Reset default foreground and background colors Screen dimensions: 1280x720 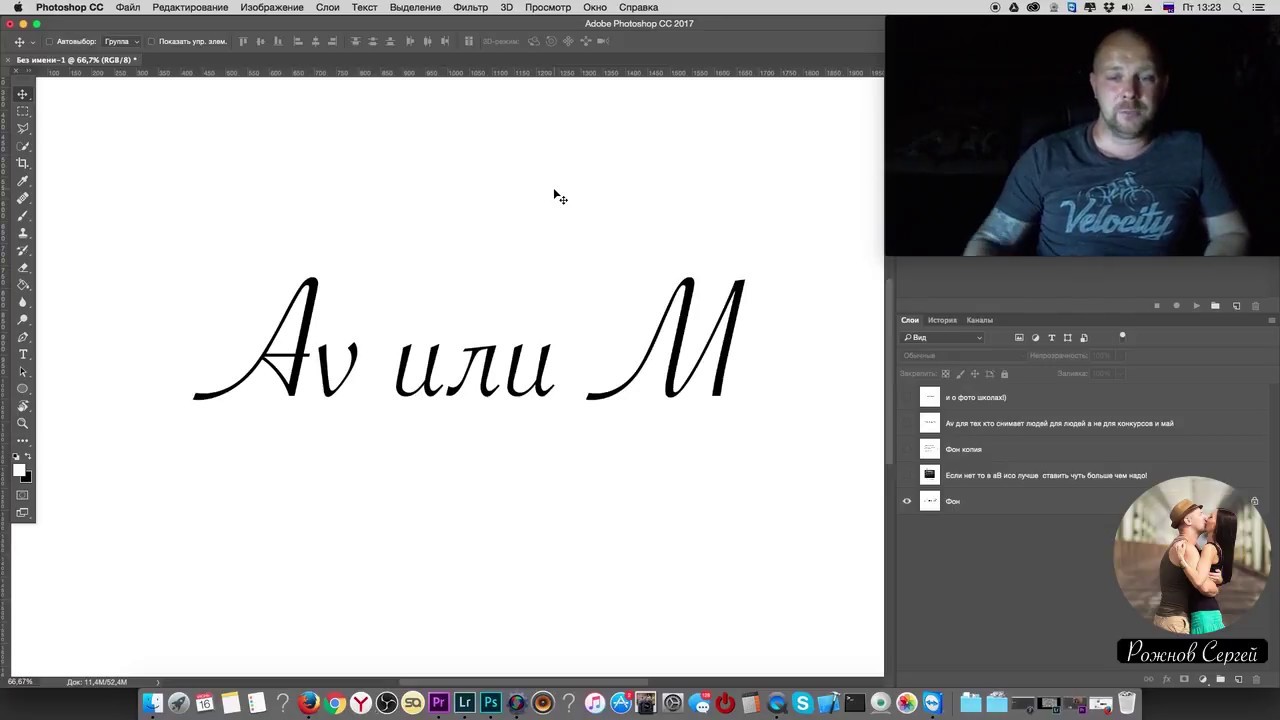tap(16, 457)
